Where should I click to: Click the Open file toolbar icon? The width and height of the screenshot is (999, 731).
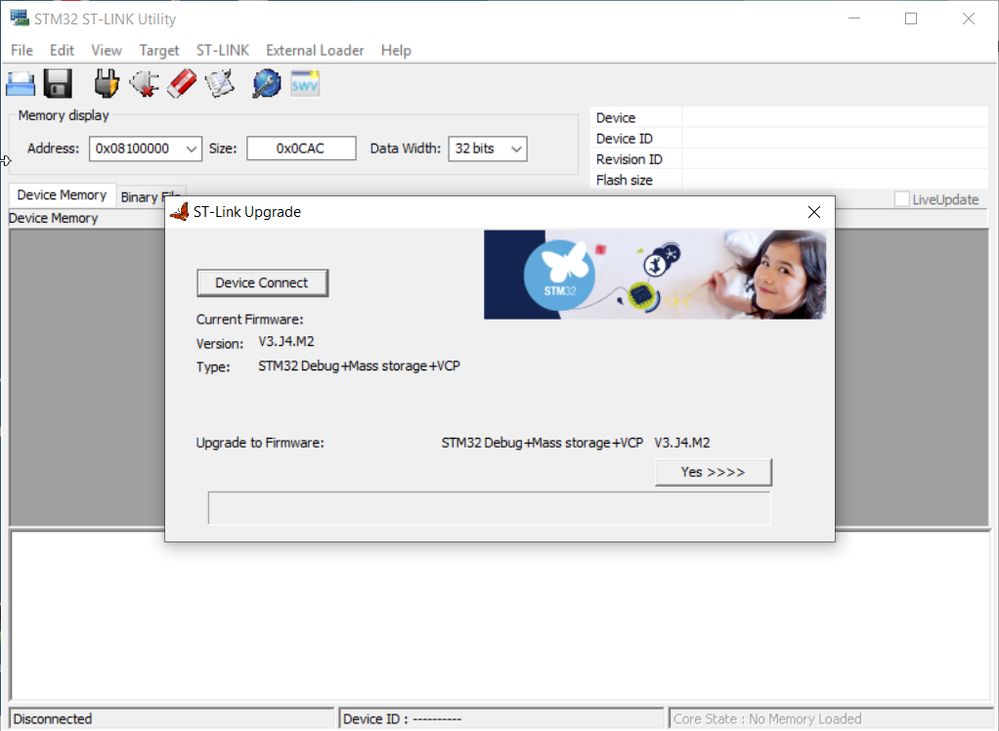[x=20, y=83]
